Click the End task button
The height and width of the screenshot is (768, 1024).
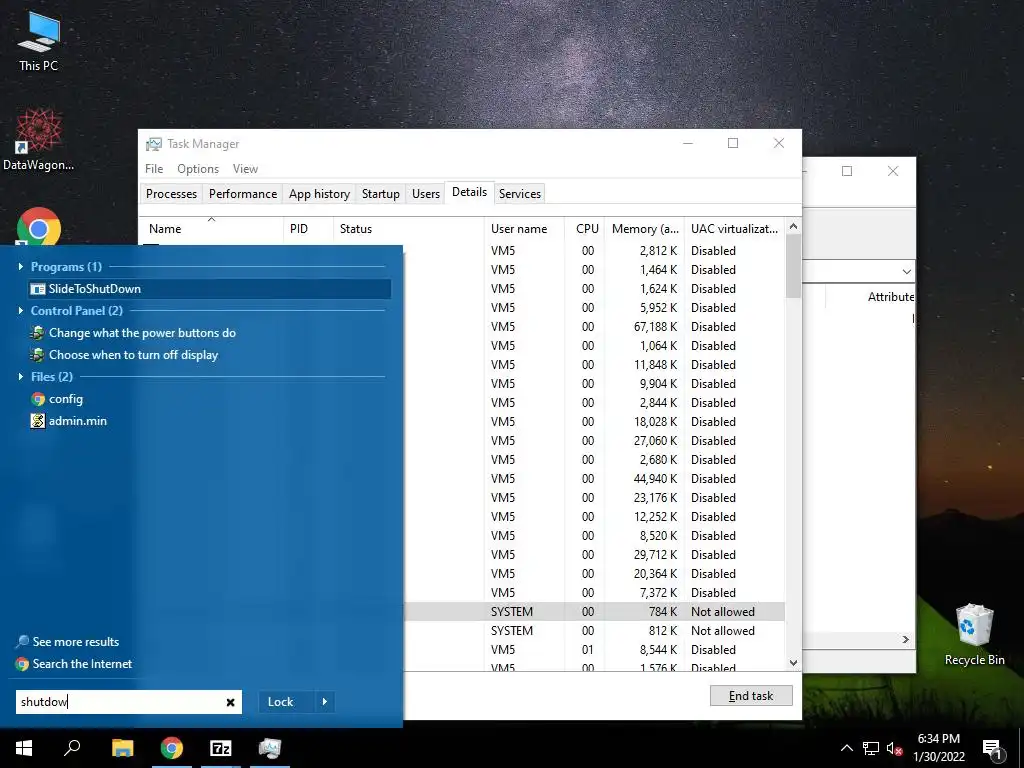point(751,696)
